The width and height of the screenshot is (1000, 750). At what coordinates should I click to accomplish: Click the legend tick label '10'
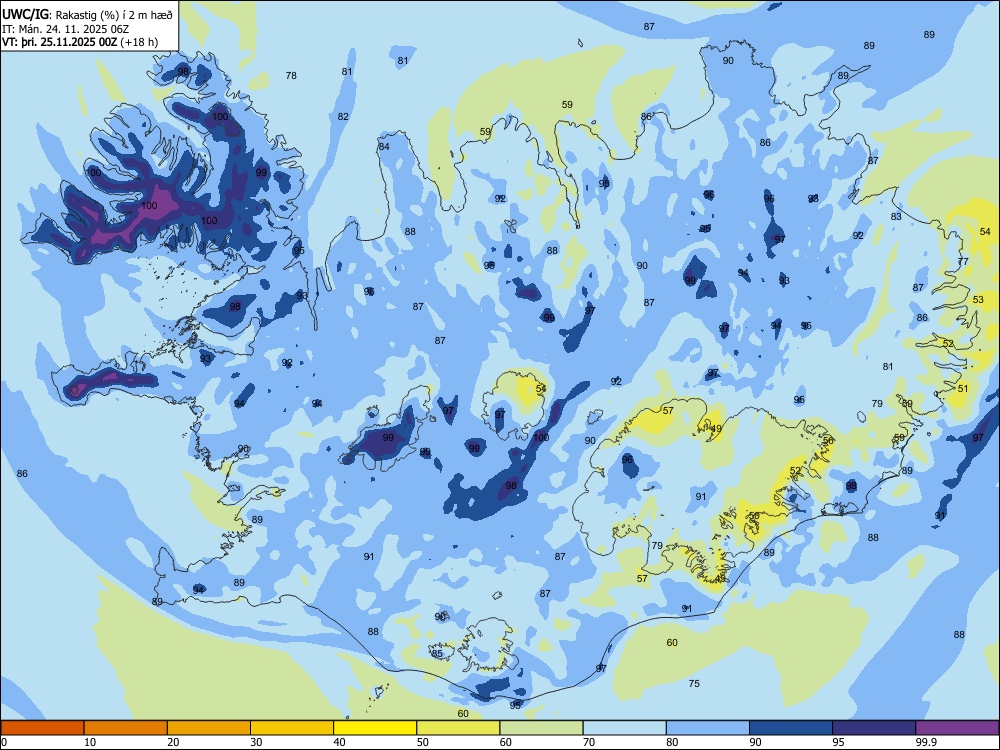(x=90, y=742)
